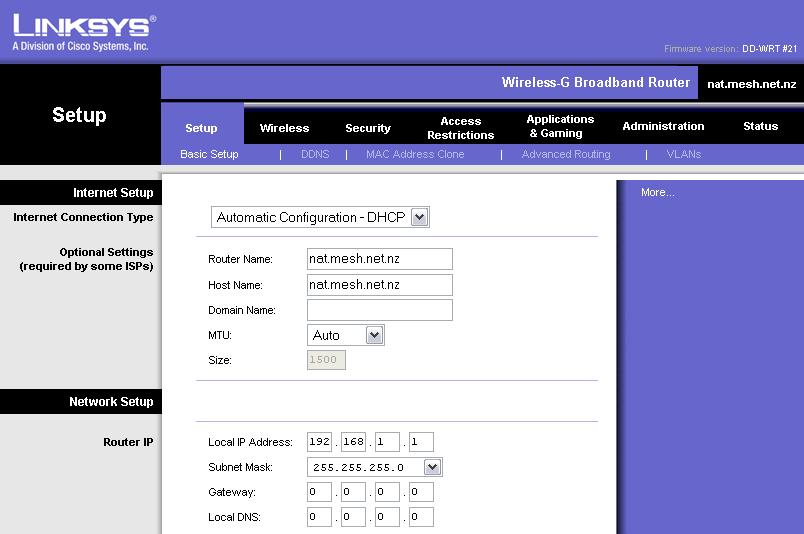
Task: Focus the empty Domain Name field
Action: point(379,310)
